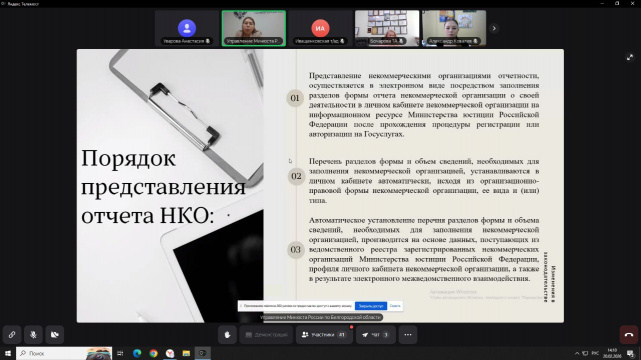Click the Скрыть link in sharing bar

click(x=395, y=306)
